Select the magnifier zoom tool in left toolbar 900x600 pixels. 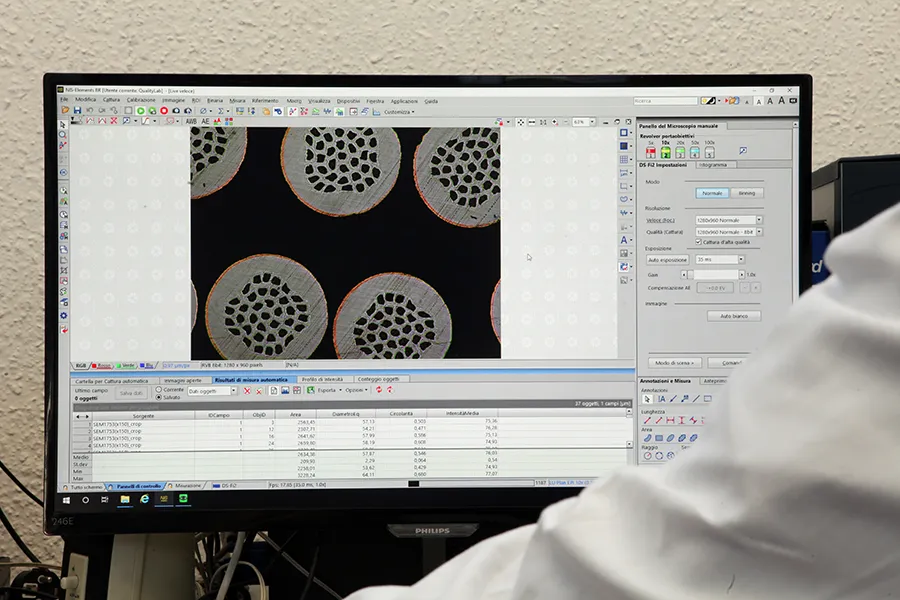tap(63, 135)
